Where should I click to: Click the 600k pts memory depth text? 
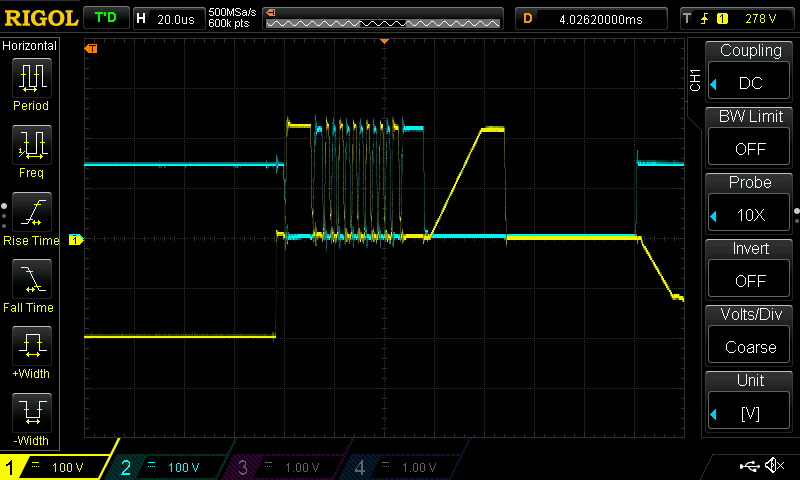point(229,23)
